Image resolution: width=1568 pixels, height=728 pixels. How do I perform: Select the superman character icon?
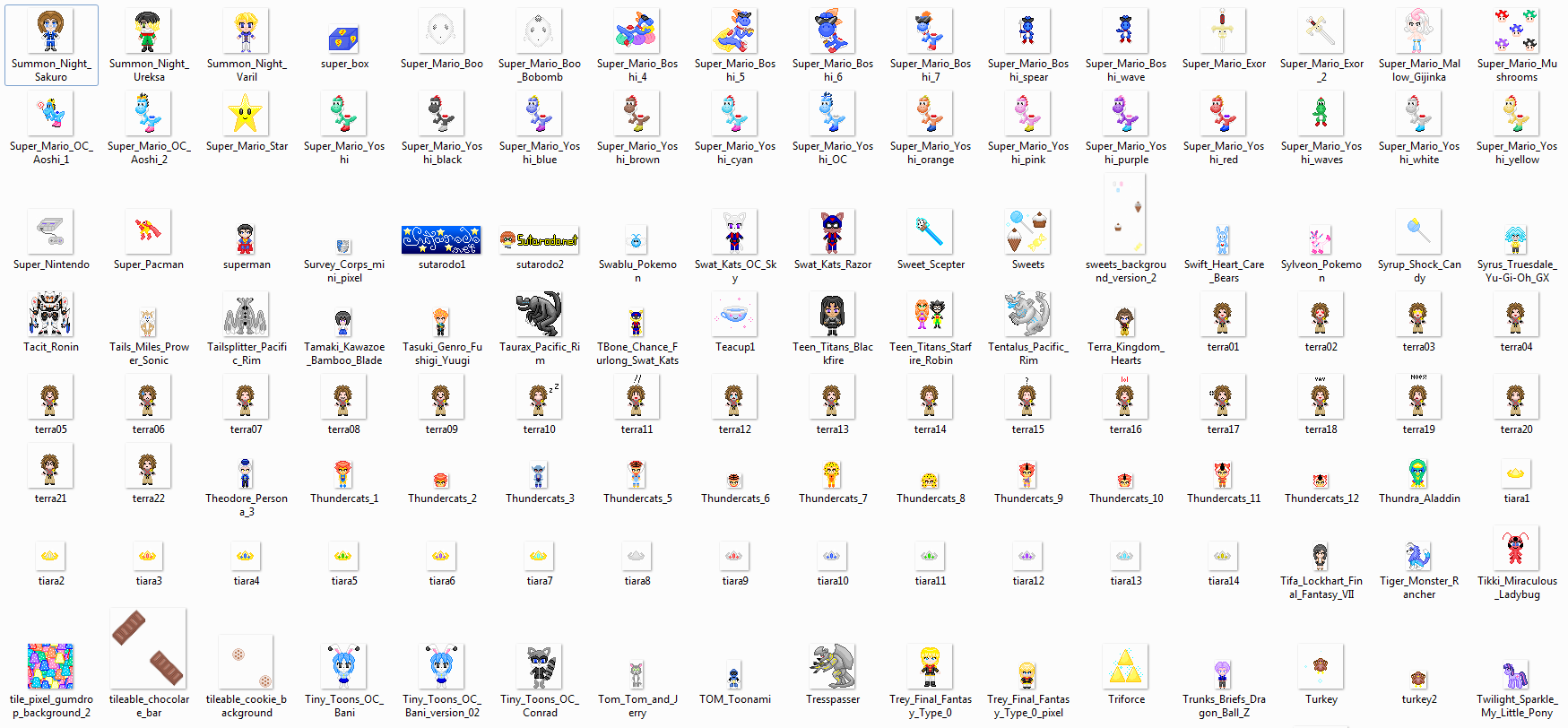pos(247,239)
